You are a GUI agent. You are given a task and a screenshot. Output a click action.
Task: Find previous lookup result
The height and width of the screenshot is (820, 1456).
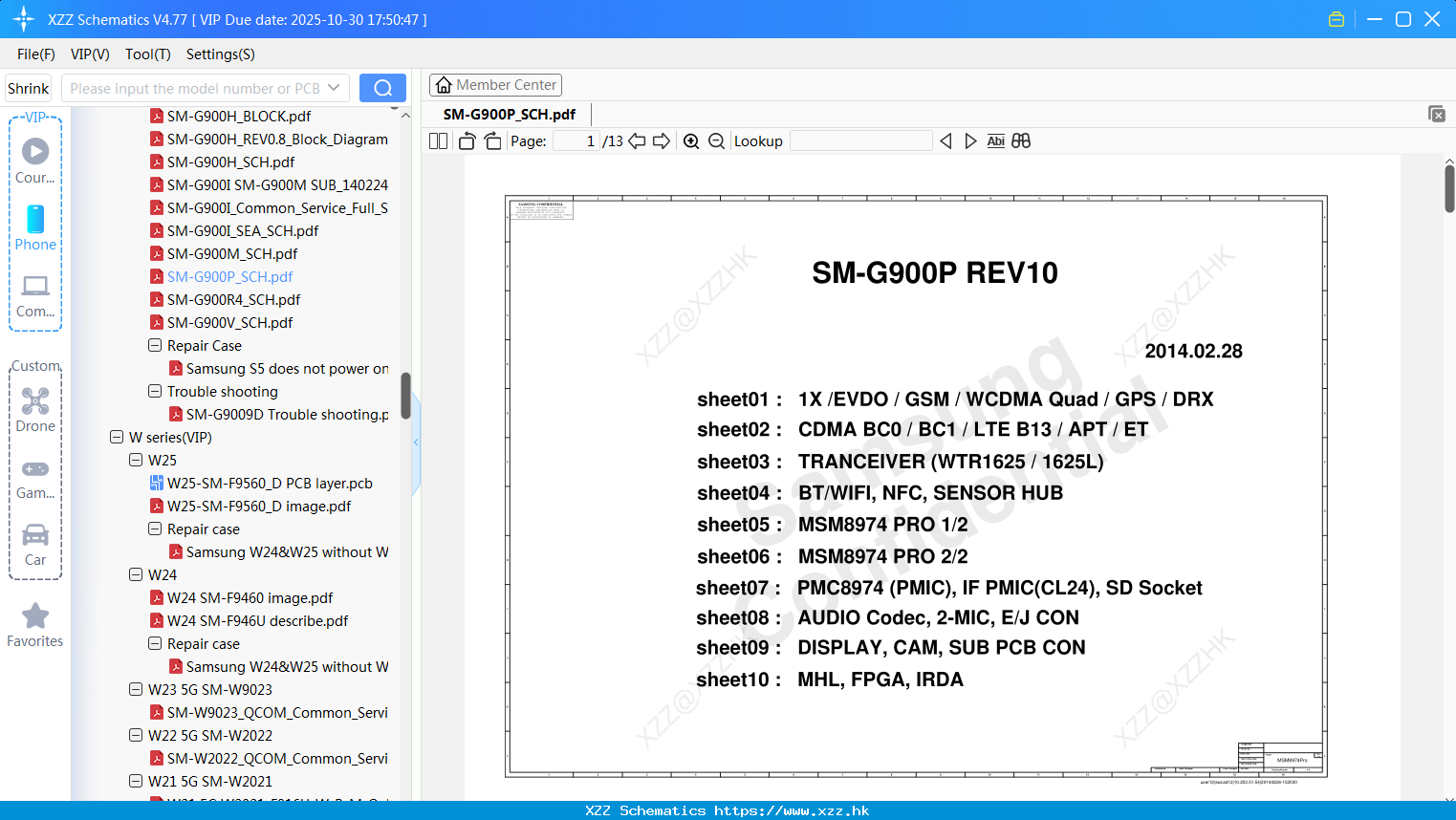(x=945, y=141)
